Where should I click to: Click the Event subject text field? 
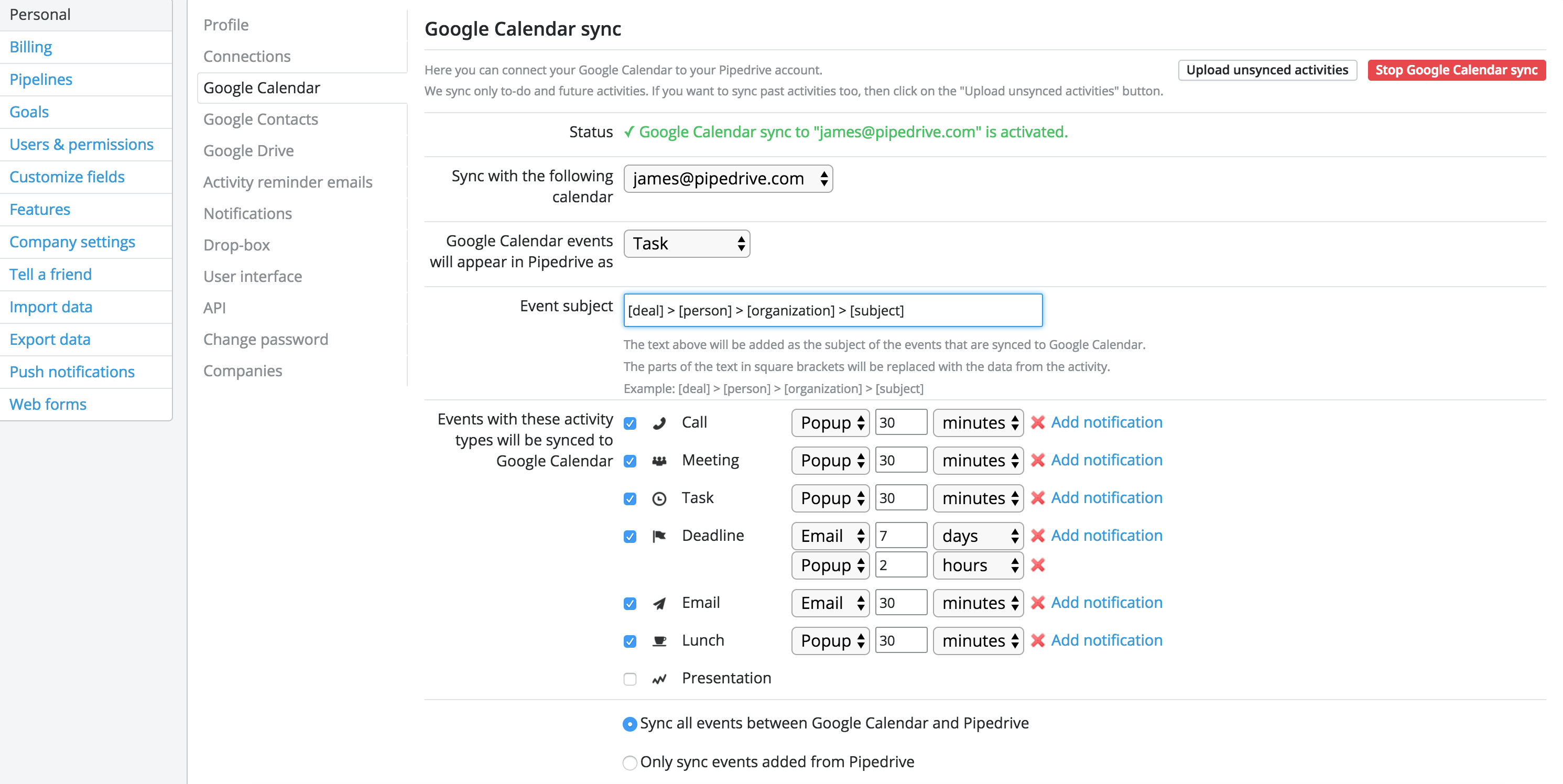click(833, 311)
